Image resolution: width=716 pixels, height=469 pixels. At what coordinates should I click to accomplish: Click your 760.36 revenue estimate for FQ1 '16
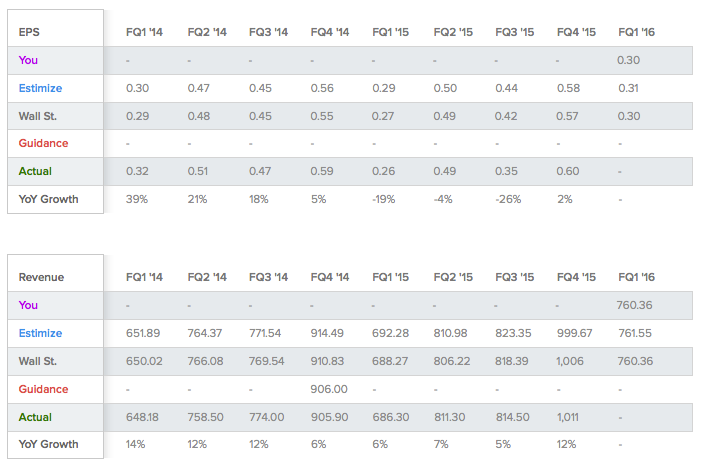pyautogui.click(x=634, y=305)
